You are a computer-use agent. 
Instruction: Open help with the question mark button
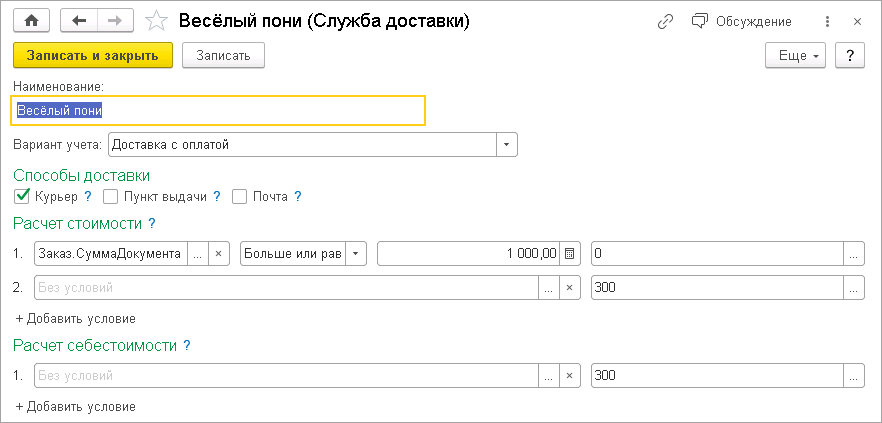coord(849,55)
